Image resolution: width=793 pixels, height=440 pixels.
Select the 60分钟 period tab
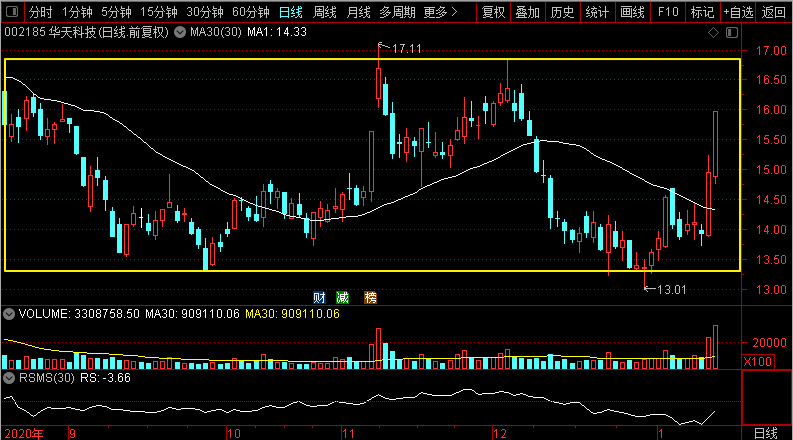(250, 12)
